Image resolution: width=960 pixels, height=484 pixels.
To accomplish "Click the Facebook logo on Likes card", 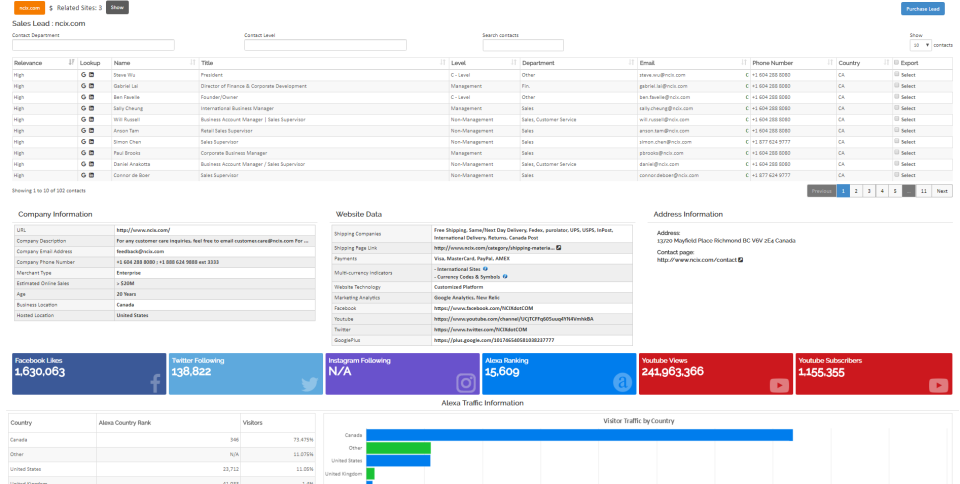I will pos(155,384).
